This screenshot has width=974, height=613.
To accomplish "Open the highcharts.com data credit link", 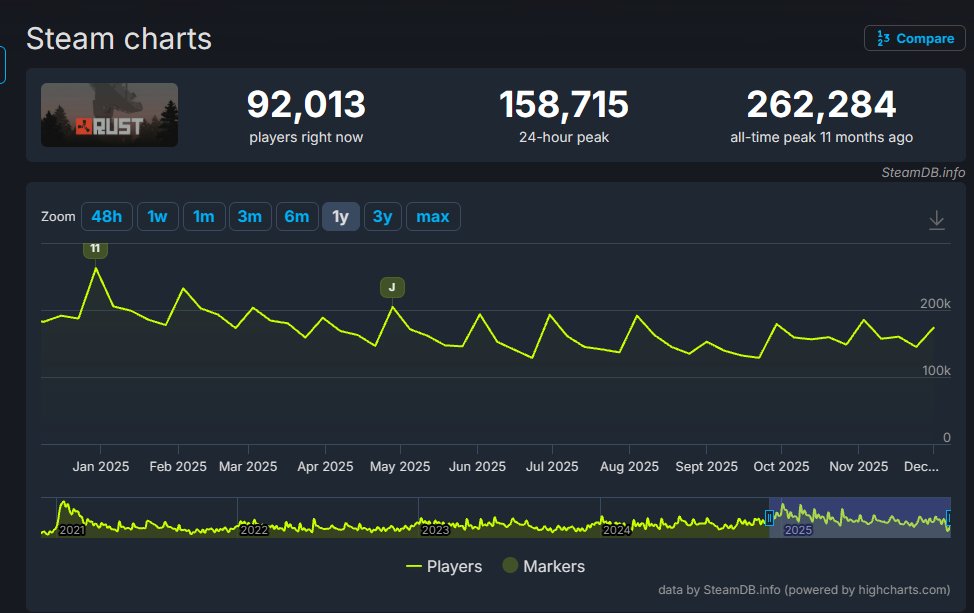I will pos(804,590).
